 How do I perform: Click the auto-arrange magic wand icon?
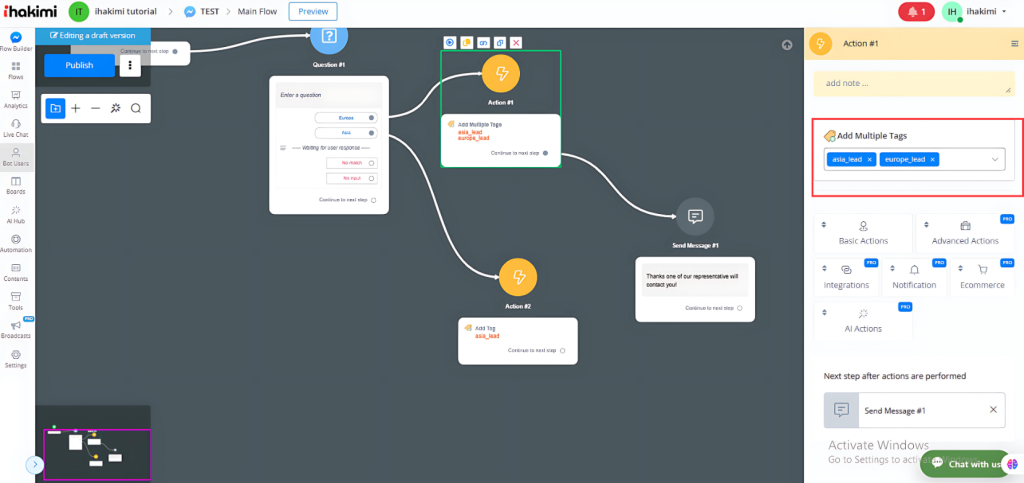[x=116, y=108]
